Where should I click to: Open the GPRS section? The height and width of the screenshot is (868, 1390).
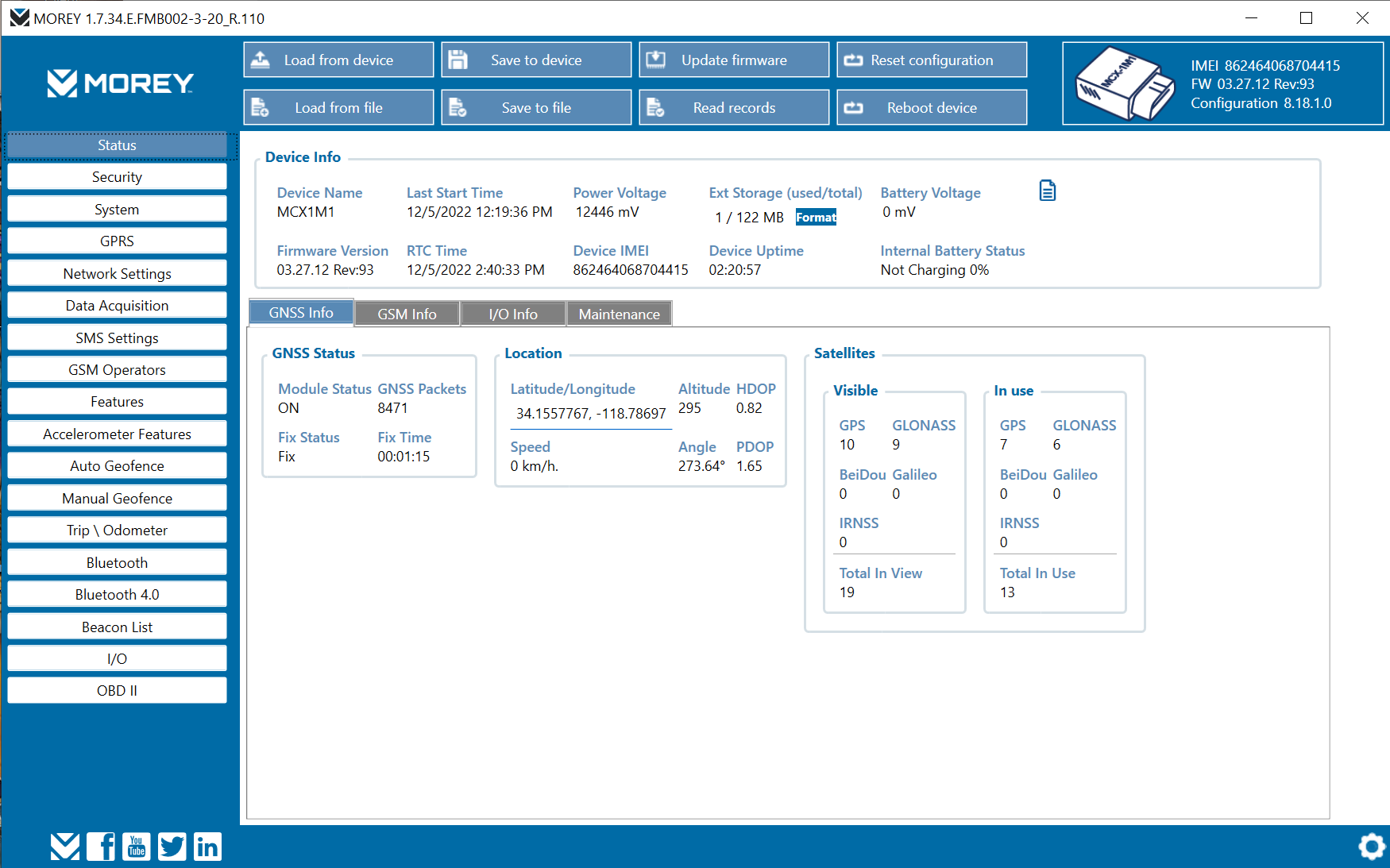pyautogui.click(x=117, y=241)
